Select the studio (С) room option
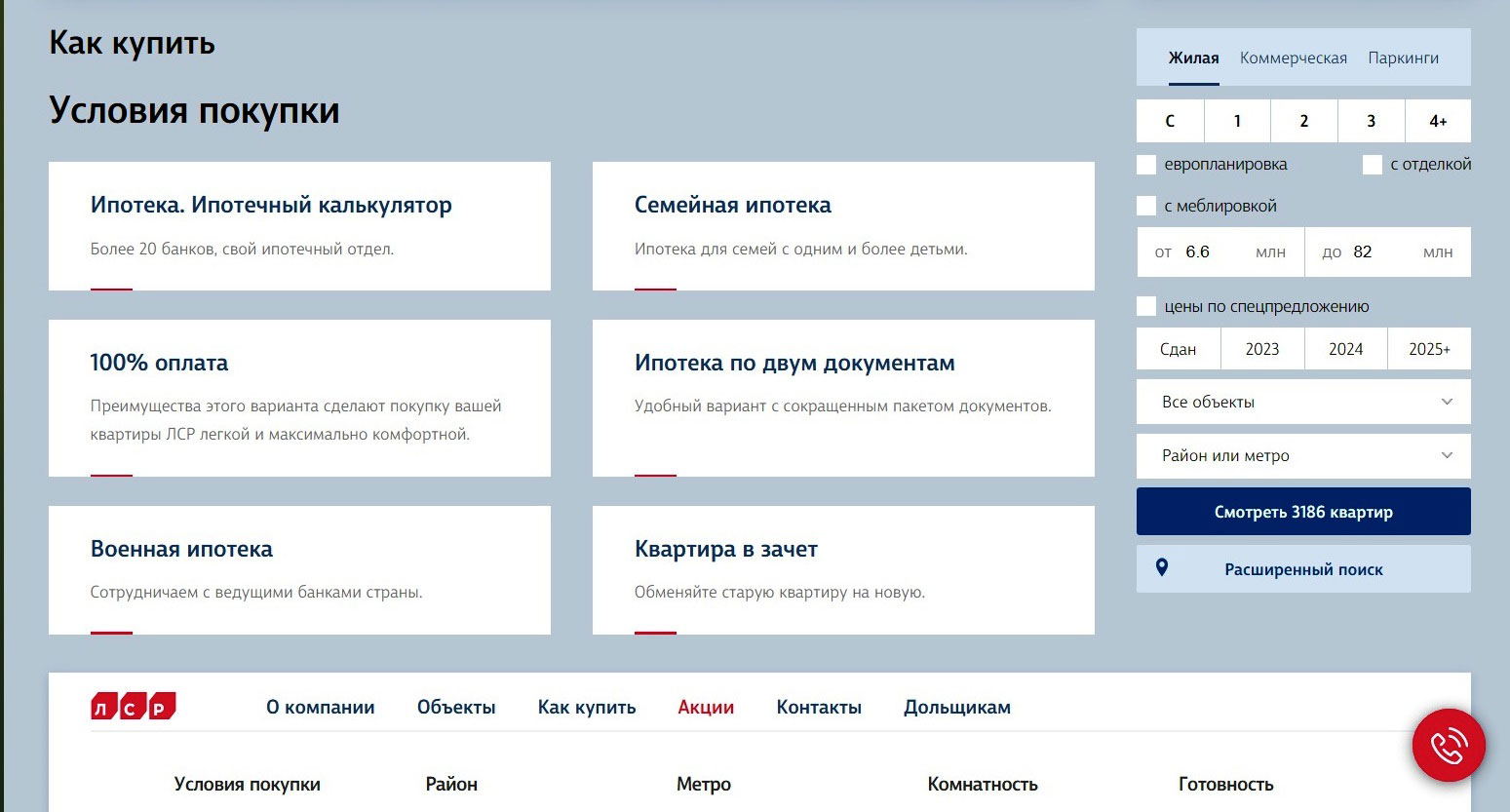1510x812 pixels. tap(1170, 121)
